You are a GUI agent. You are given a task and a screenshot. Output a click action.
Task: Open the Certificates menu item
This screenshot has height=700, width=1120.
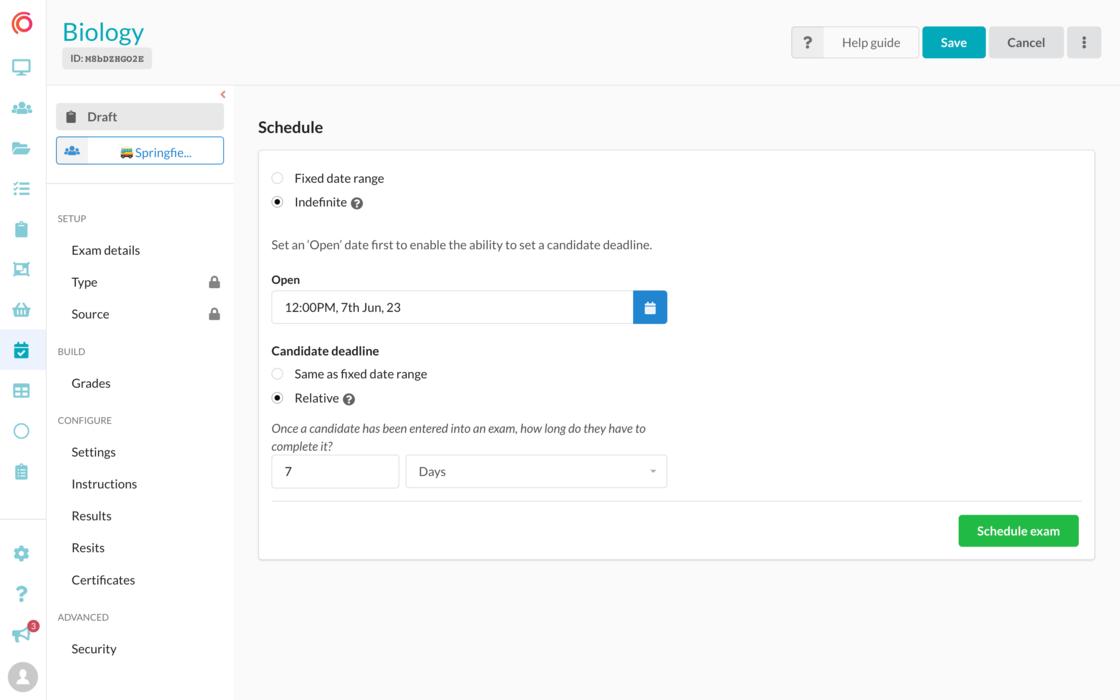tap(103, 580)
